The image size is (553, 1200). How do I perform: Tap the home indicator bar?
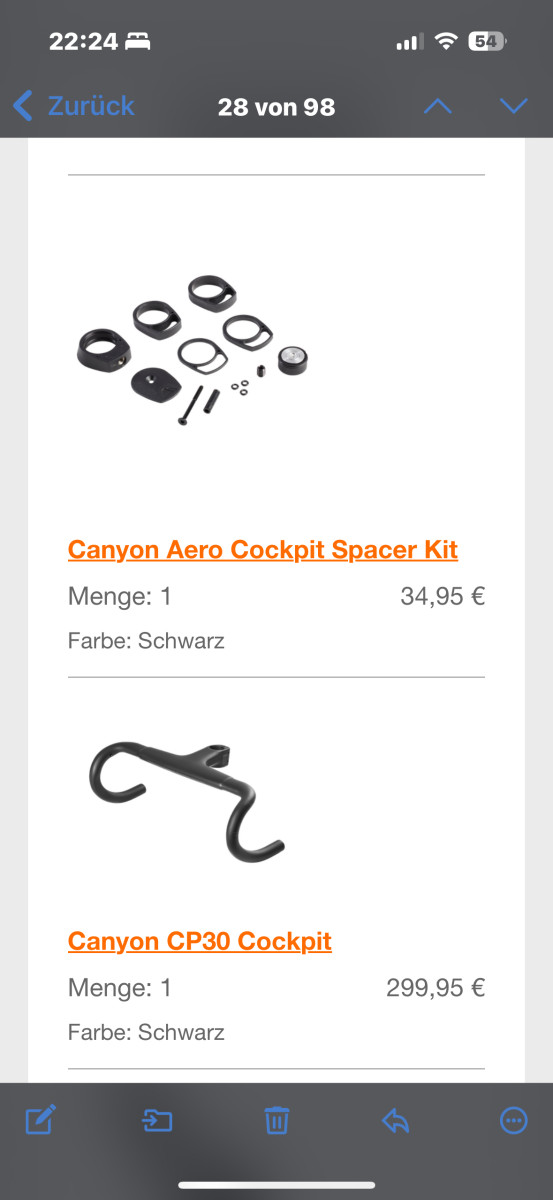click(276, 1186)
